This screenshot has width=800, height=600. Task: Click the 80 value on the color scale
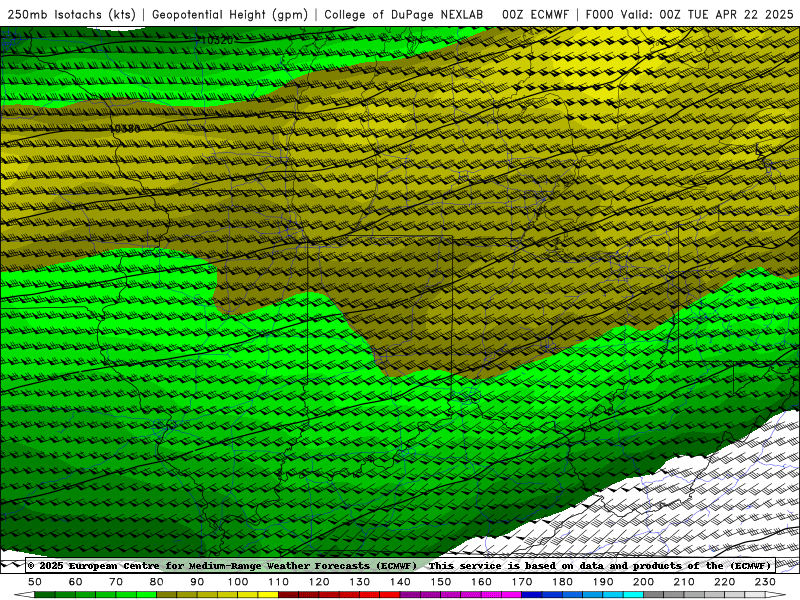pos(157,582)
